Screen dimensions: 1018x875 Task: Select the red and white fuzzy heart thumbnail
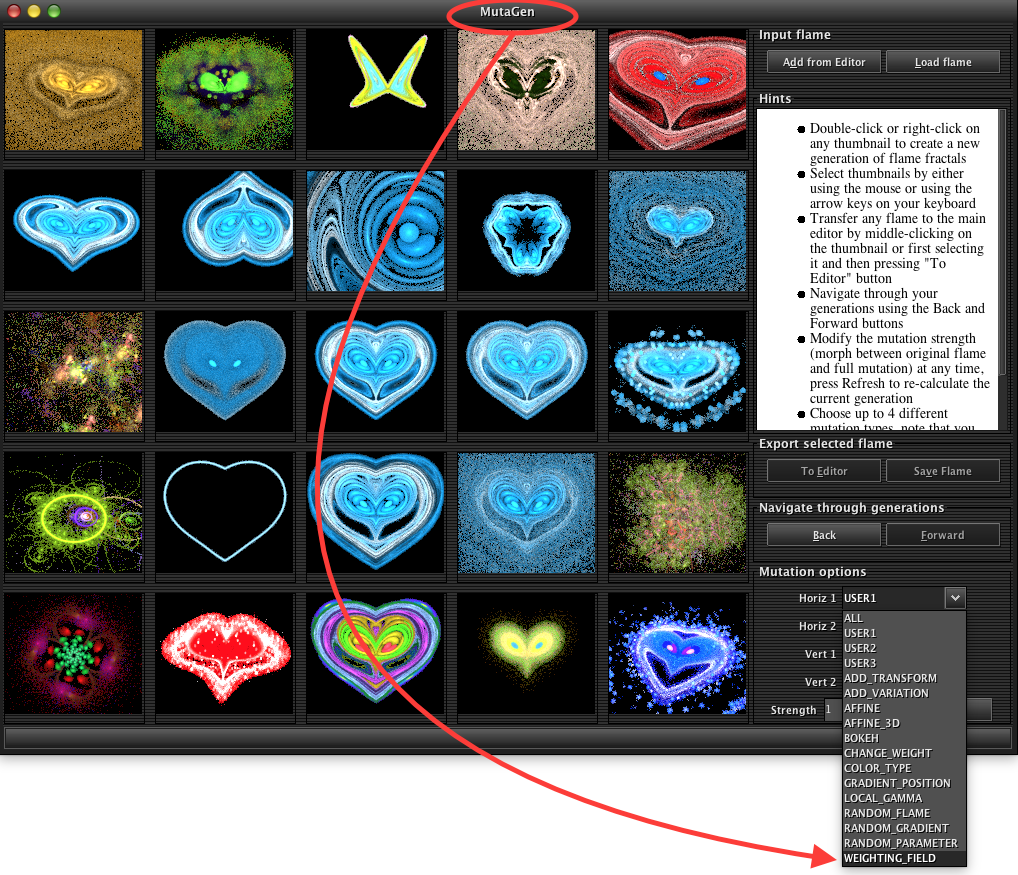[225, 654]
